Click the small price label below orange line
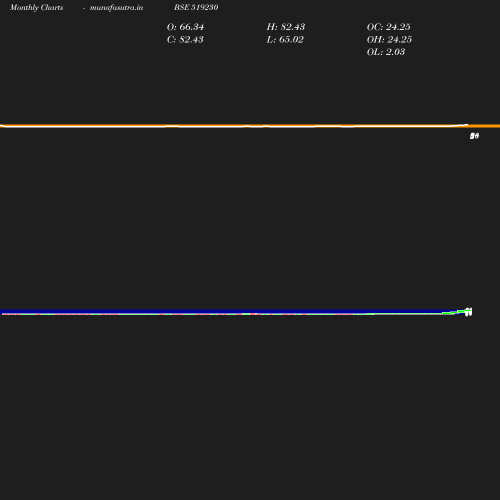The height and width of the screenshot is (500, 500). pos(474,136)
